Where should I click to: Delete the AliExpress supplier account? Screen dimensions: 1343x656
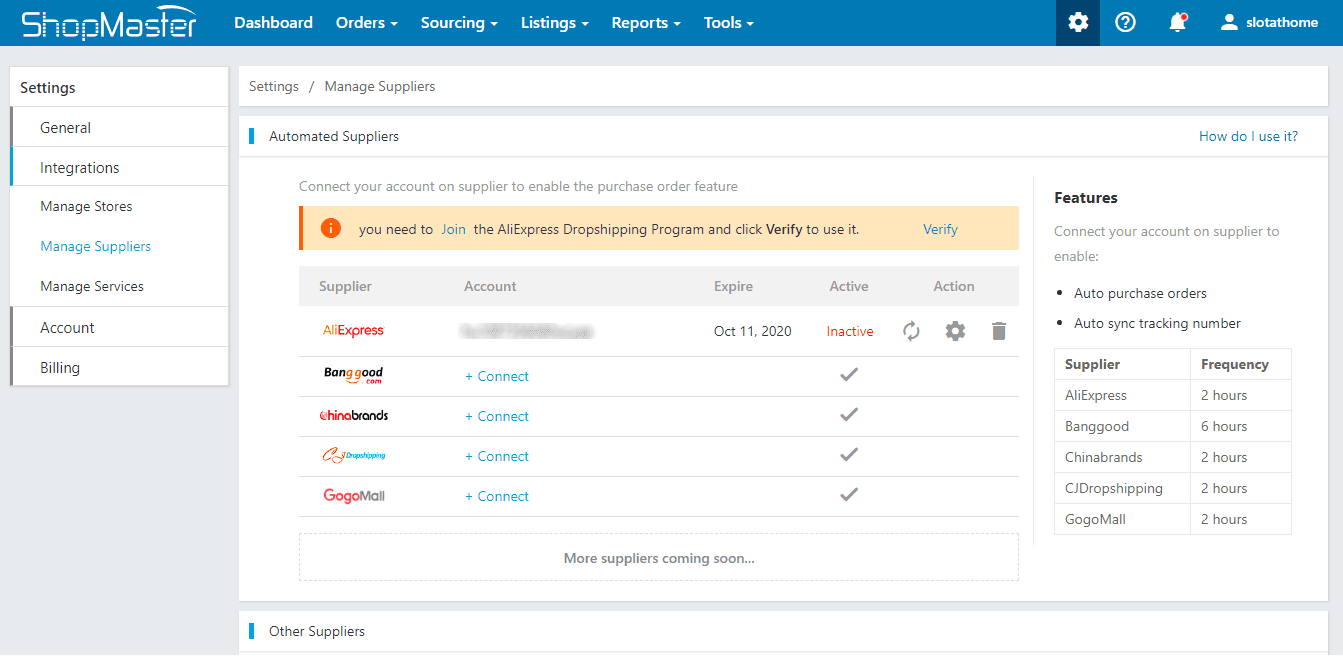[x=998, y=331]
